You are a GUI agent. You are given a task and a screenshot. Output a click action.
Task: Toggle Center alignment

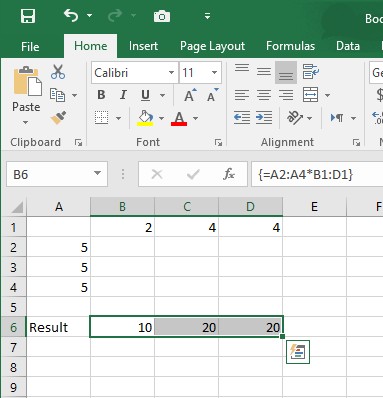[x=264, y=95]
